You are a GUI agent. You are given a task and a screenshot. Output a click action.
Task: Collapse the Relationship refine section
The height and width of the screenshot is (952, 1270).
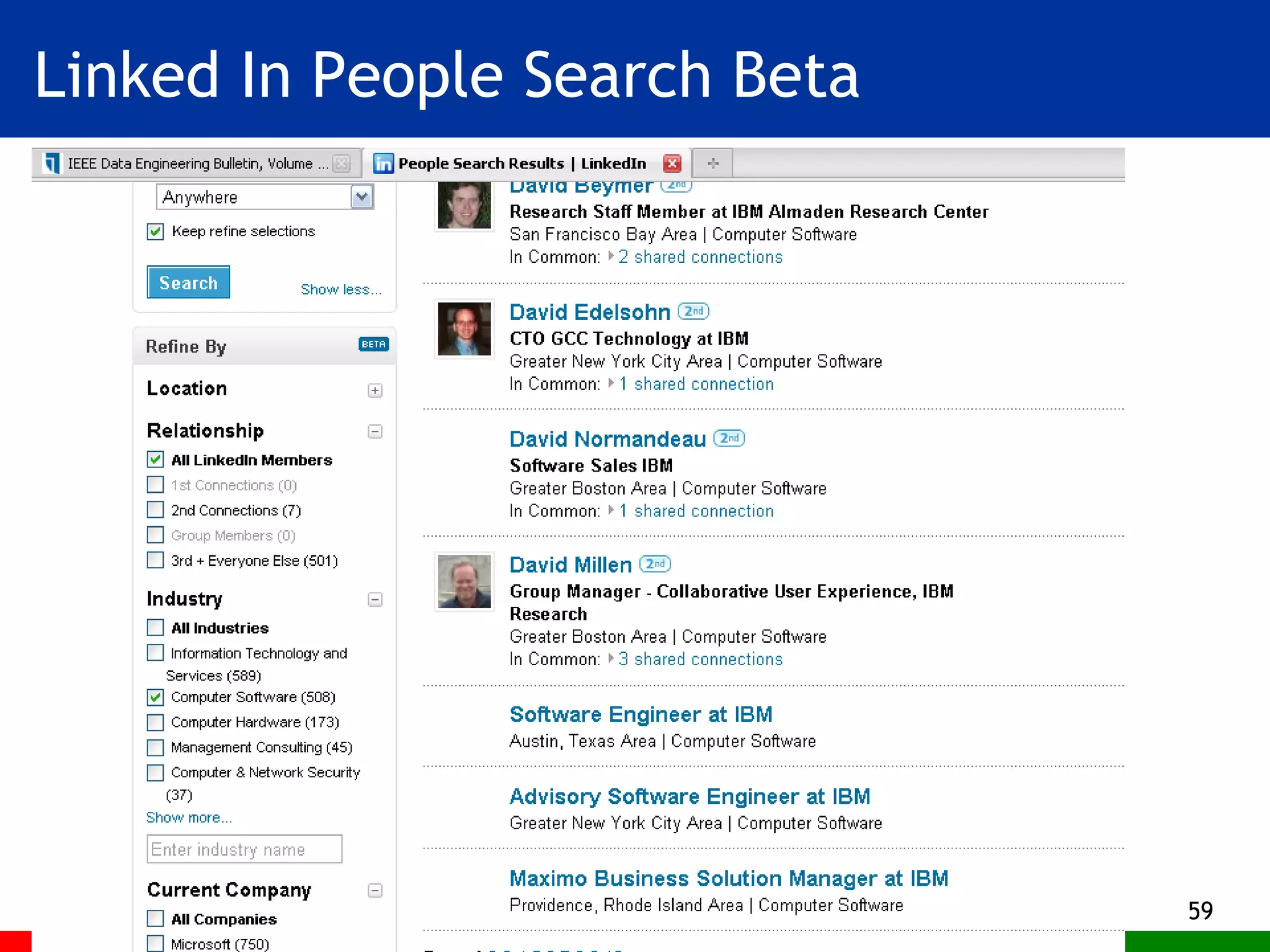tap(375, 431)
